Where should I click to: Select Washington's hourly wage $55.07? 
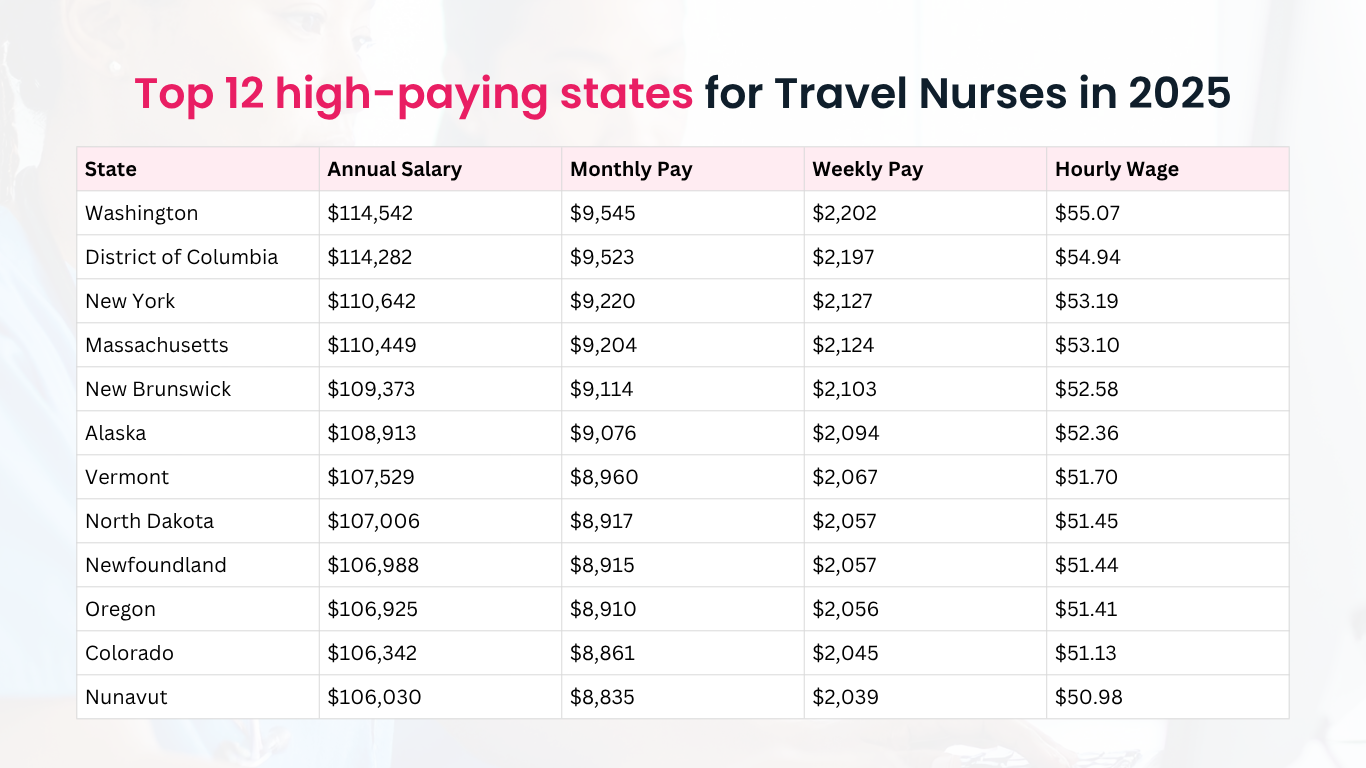(x=1087, y=213)
